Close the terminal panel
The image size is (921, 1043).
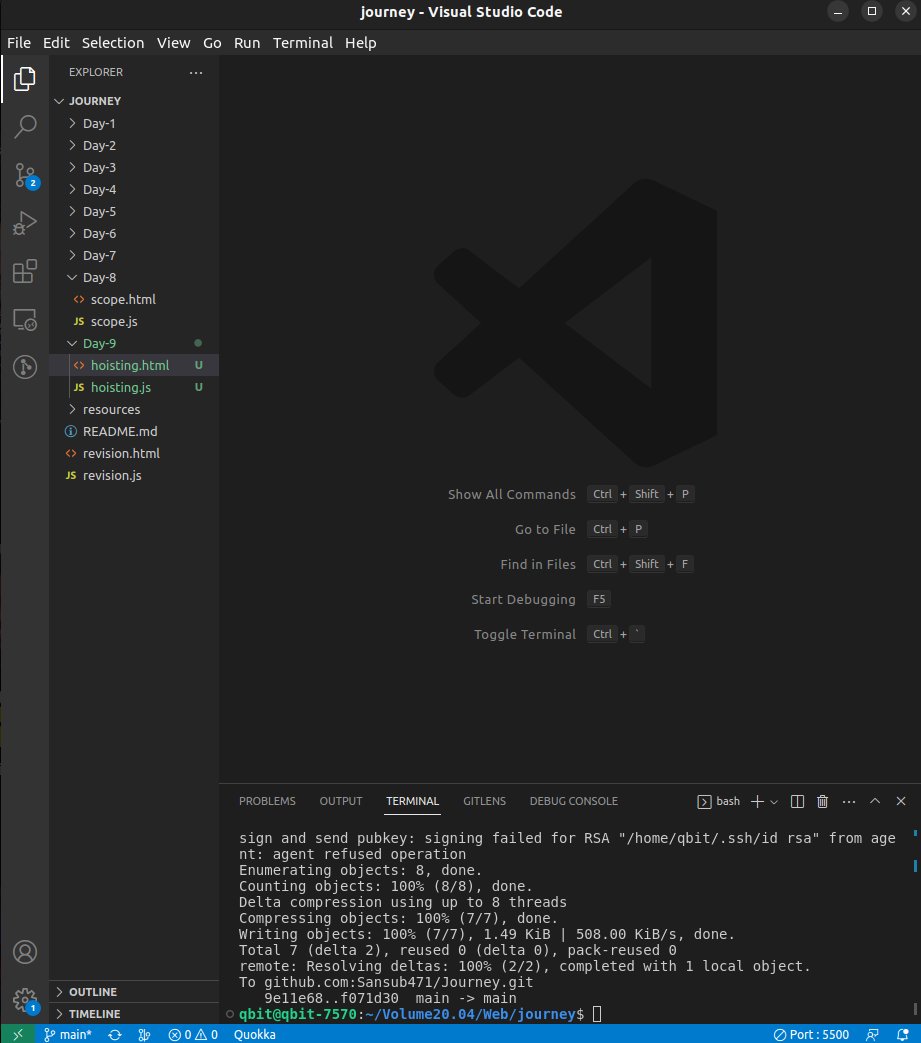[x=901, y=802]
